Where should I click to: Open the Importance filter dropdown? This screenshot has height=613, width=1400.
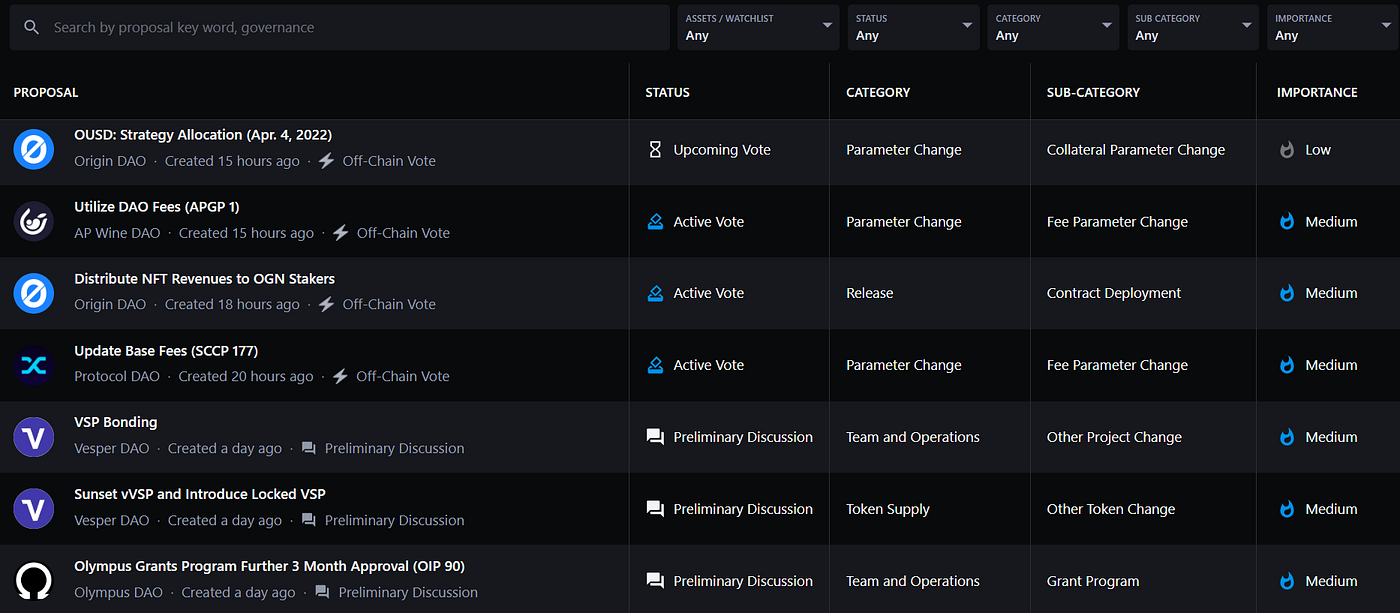point(1333,27)
